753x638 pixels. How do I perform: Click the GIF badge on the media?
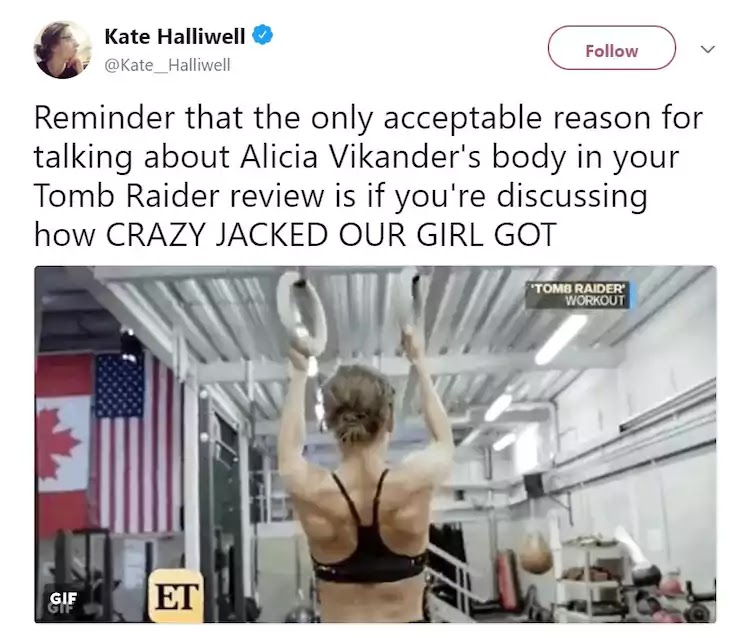click(x=63, y=598)
